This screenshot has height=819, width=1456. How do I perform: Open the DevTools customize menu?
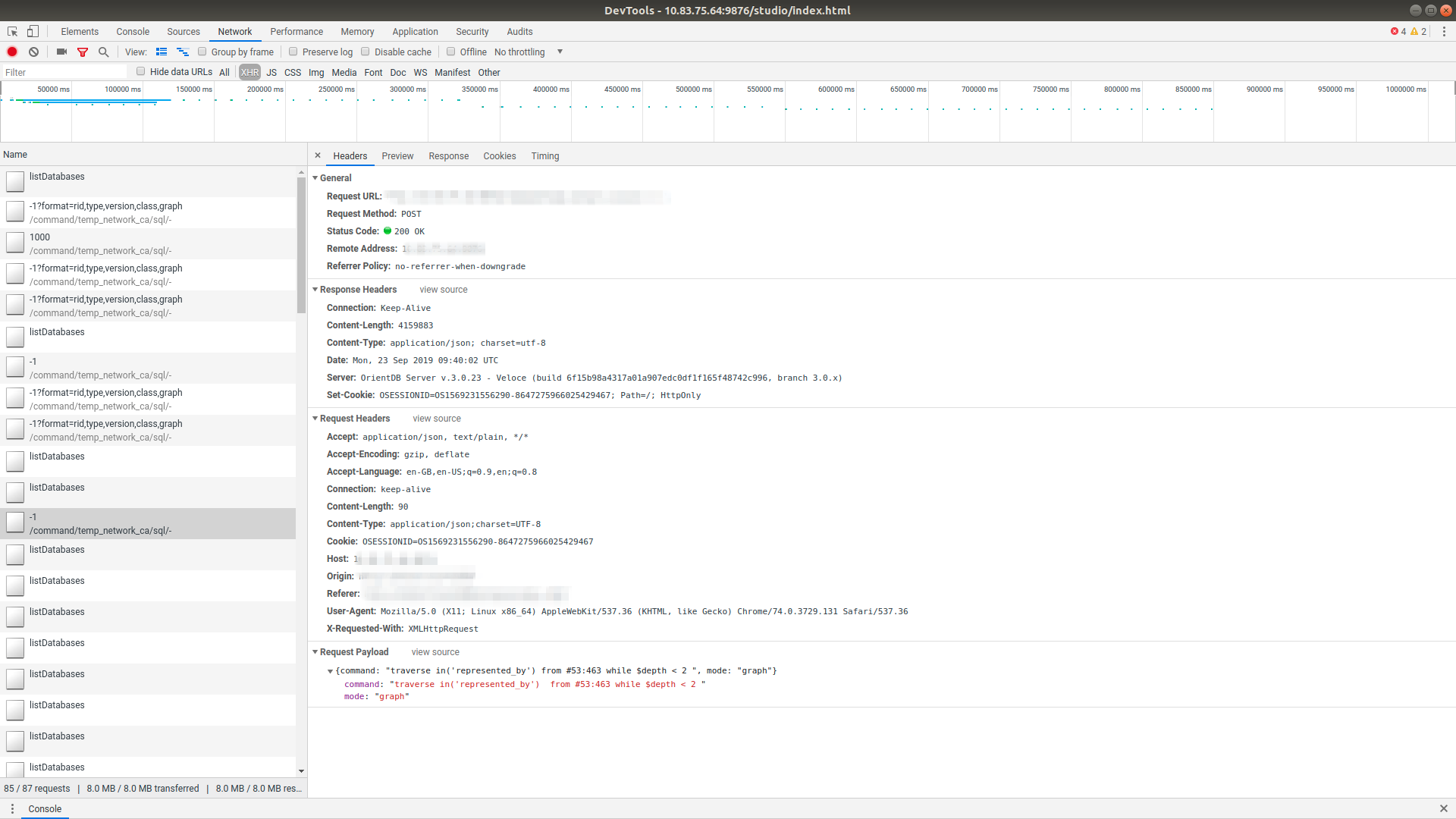pyautogui.click(x=1445, y=31)
